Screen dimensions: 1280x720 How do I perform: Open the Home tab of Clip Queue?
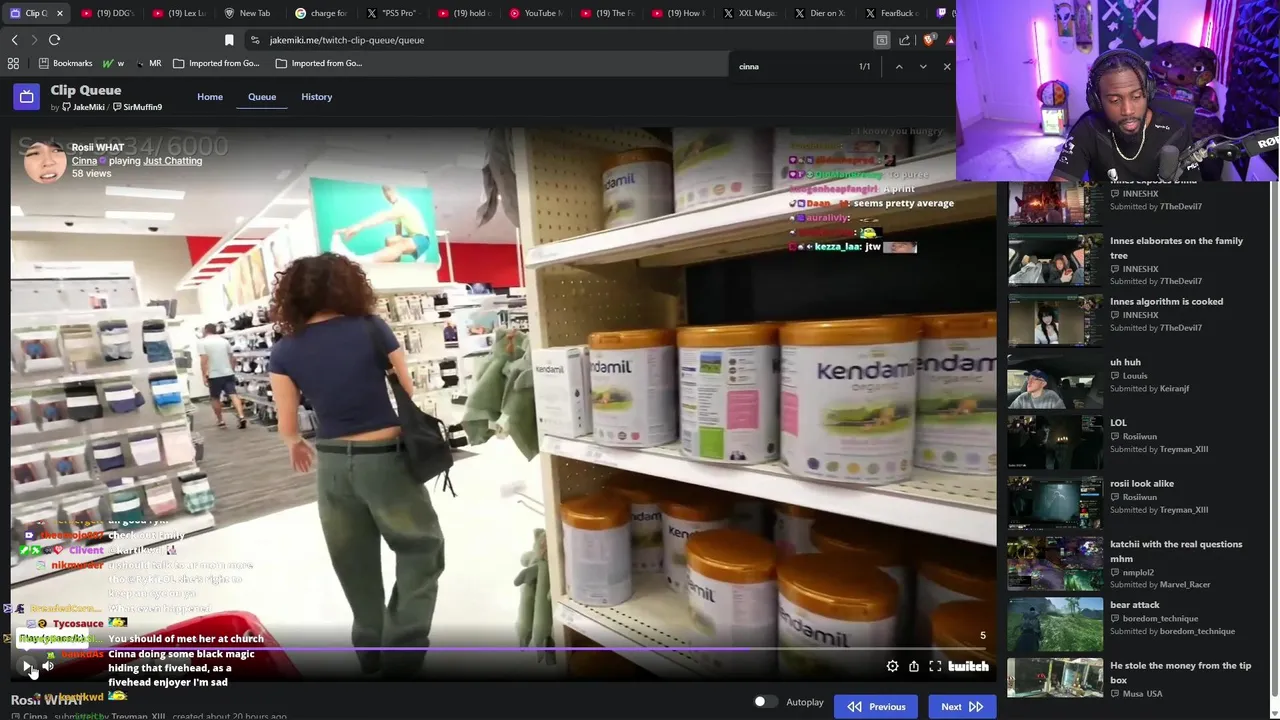tap(210, 97)
